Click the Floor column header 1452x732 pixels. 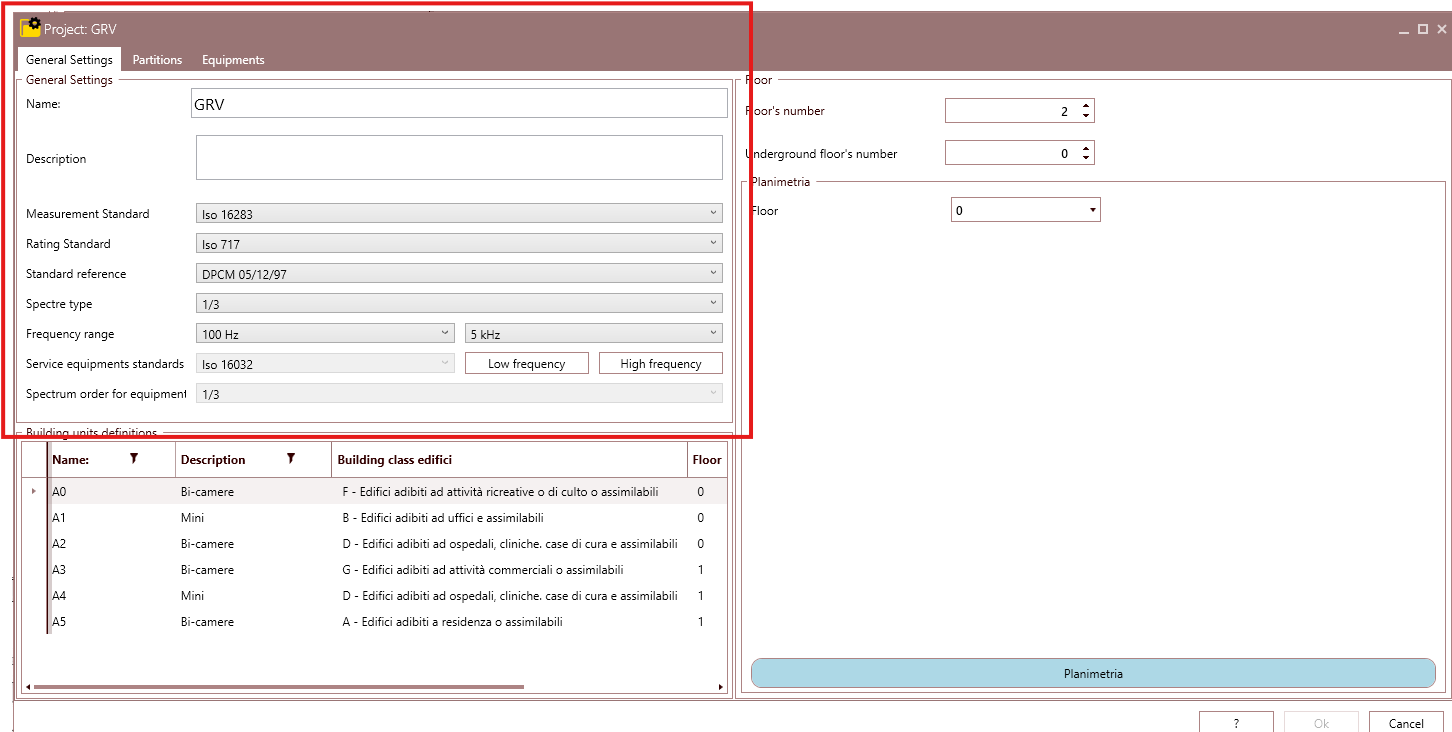706,460
